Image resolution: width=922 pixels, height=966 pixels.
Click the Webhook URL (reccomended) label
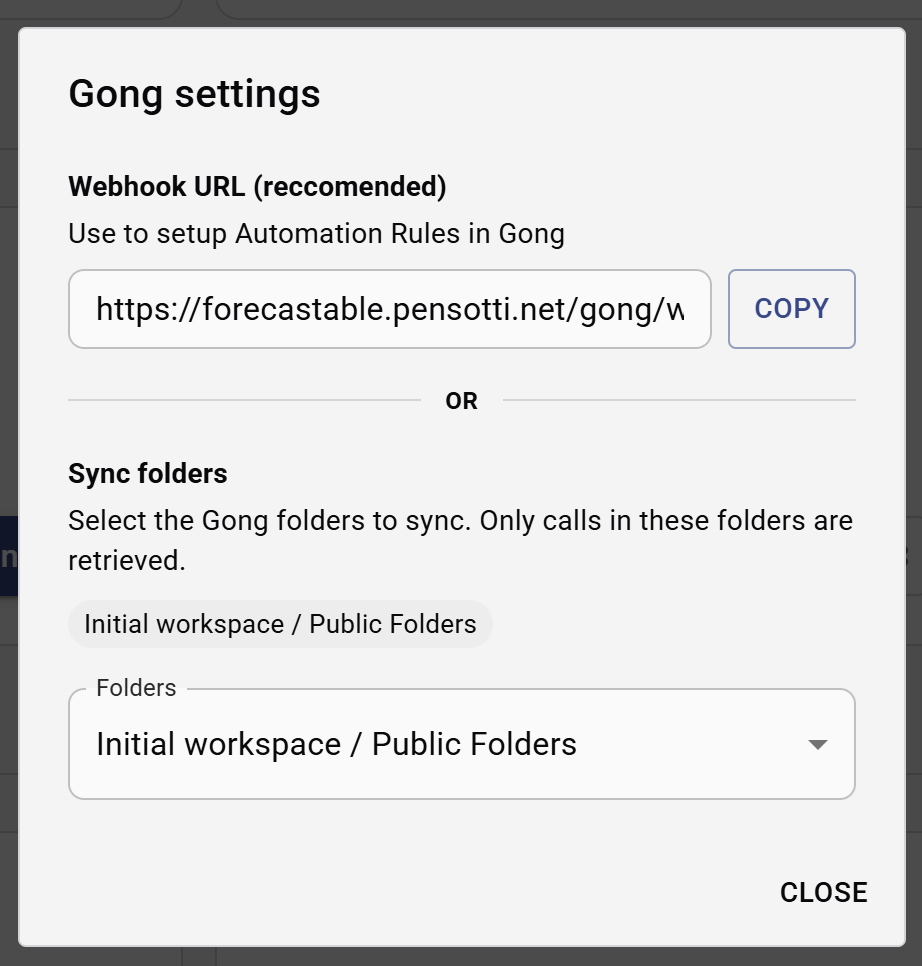(x=257, y=187)
